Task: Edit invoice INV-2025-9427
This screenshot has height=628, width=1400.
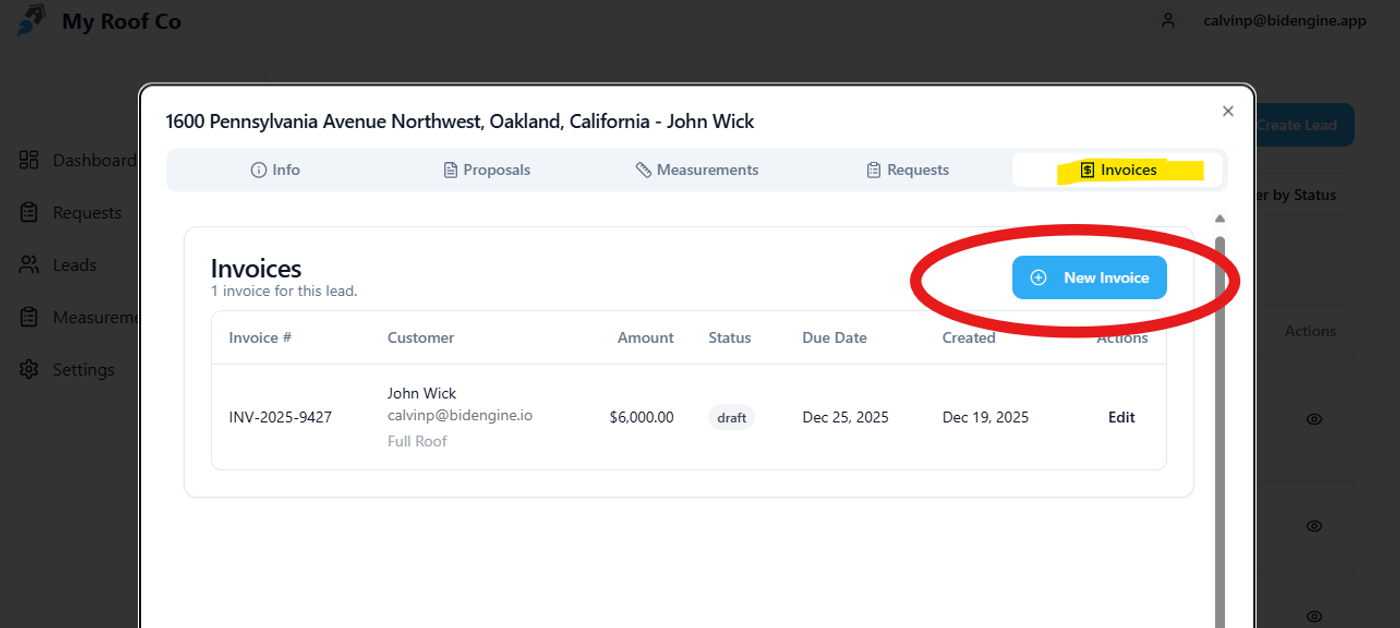Action: point(1121,417)
